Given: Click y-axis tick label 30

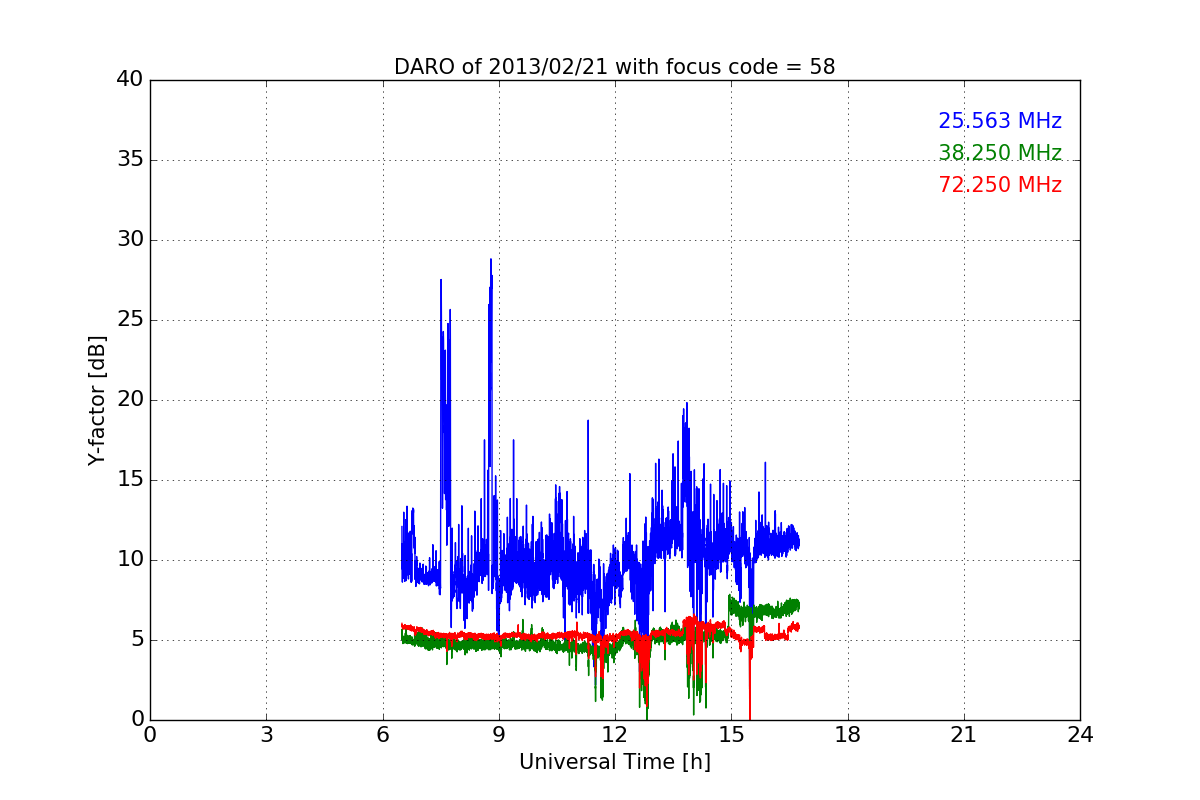Looking at the screenshot, I should pos(130,240).
